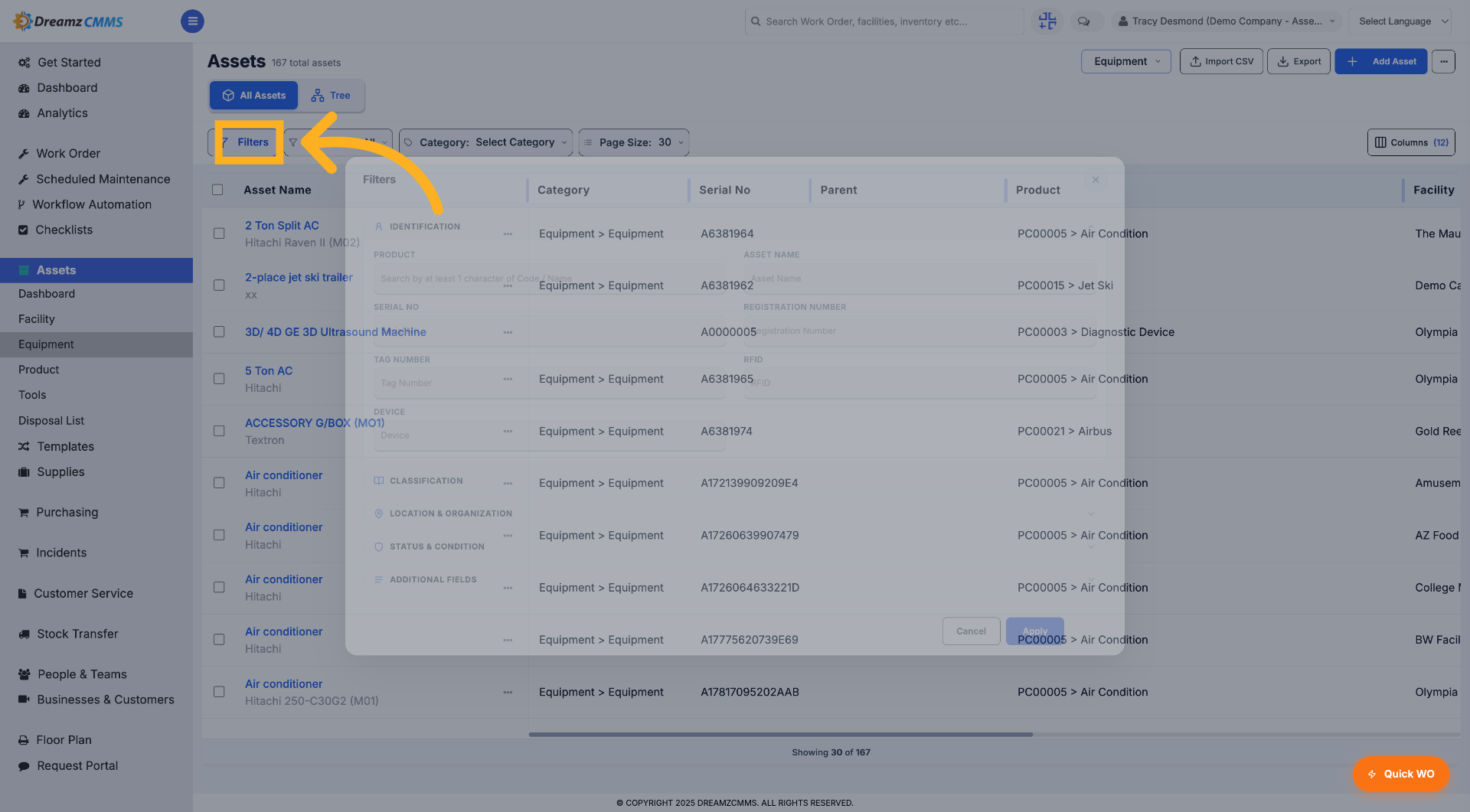Open Incidents in the sidebar
The width and height of the screenshot is (1470, 812).
coord(61,553)
